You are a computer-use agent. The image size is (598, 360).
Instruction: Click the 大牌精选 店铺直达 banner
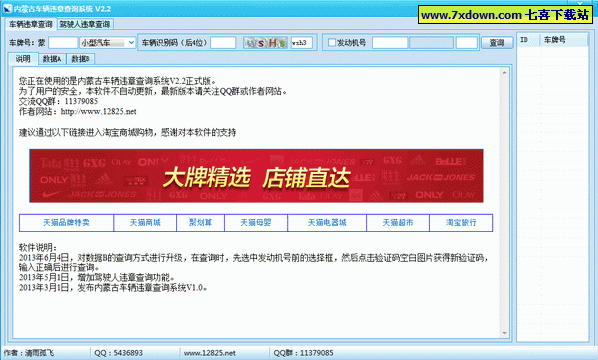tap(256, 176)
